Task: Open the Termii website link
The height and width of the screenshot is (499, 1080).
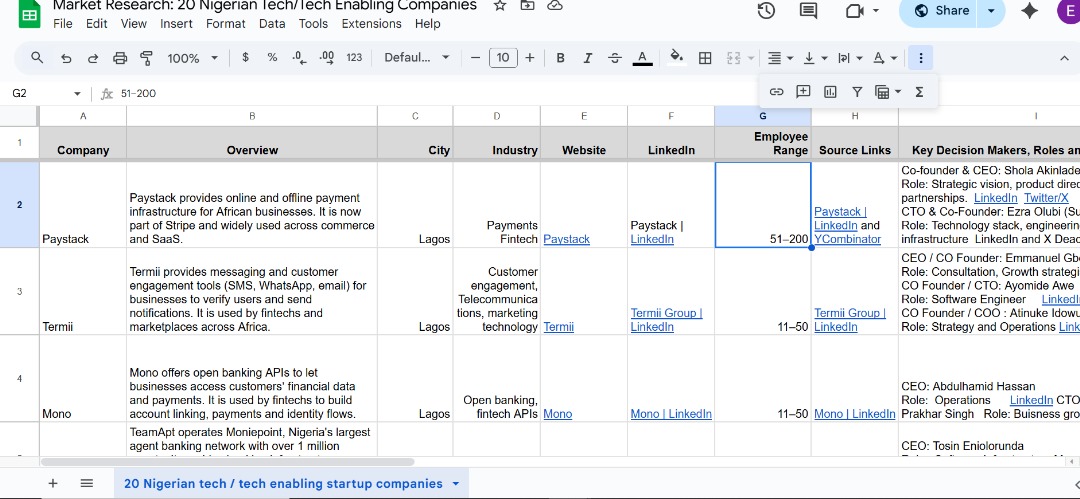Action: pos(558,327)
